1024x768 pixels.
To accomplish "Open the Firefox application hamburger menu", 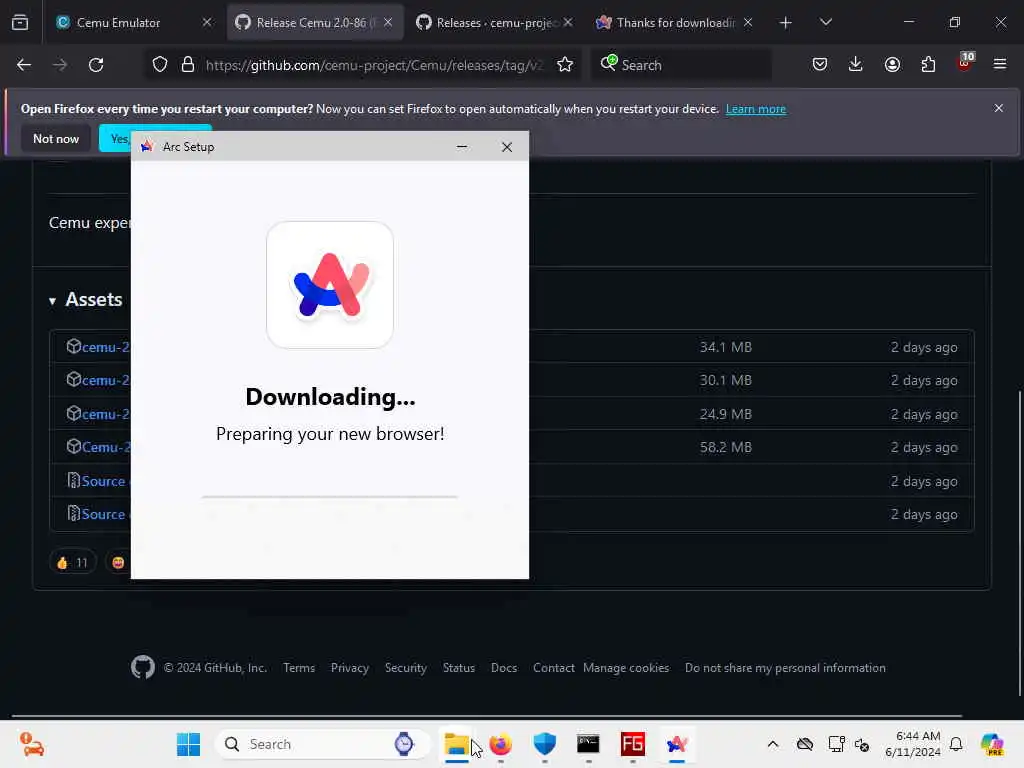I will 1000,65.
